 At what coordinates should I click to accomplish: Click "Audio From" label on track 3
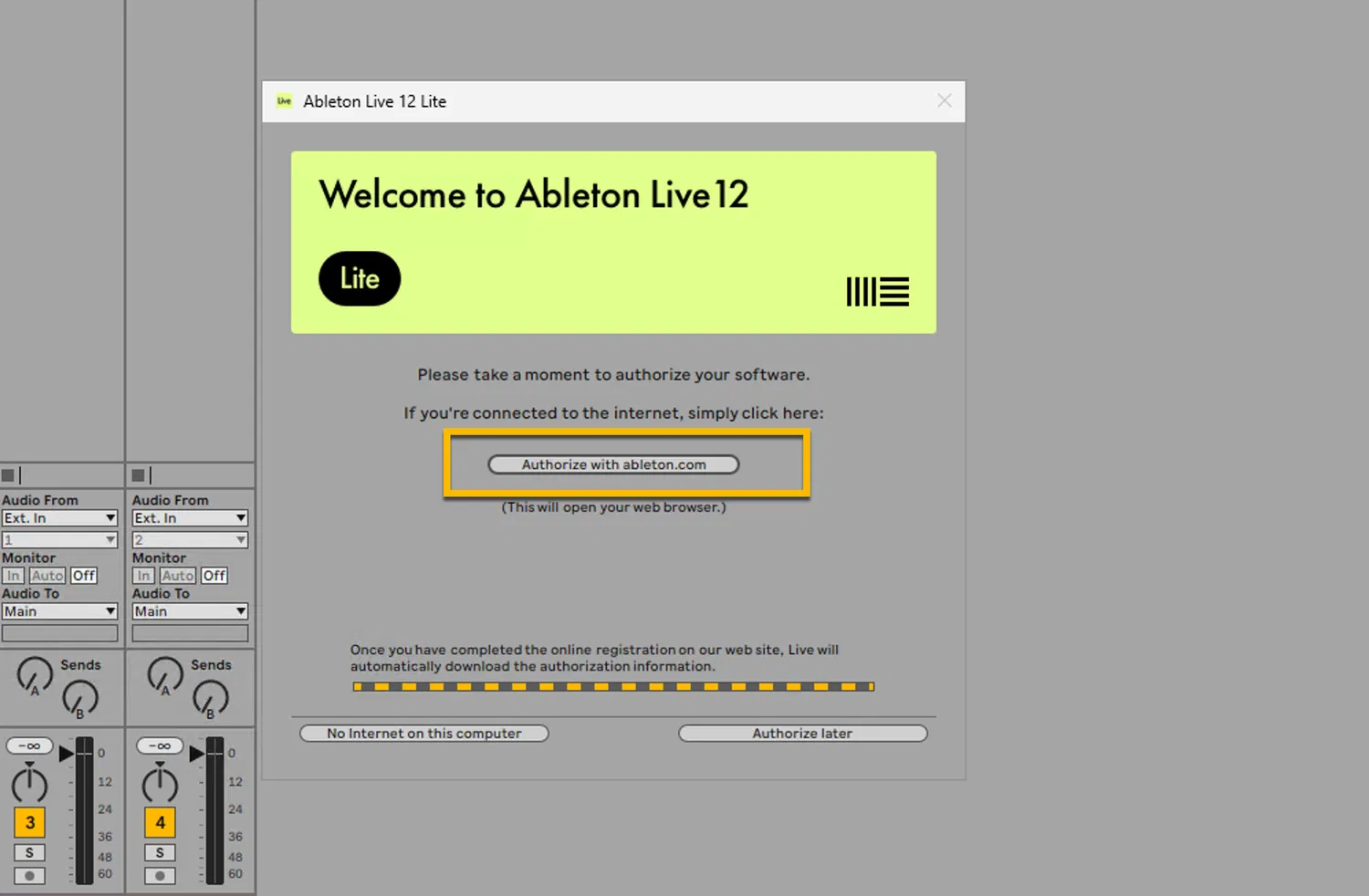pos(40,500)
